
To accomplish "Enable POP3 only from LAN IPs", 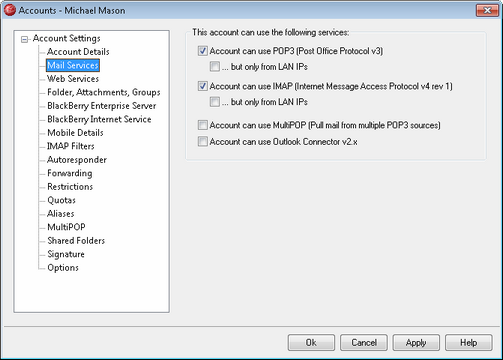I will (215, 67).
